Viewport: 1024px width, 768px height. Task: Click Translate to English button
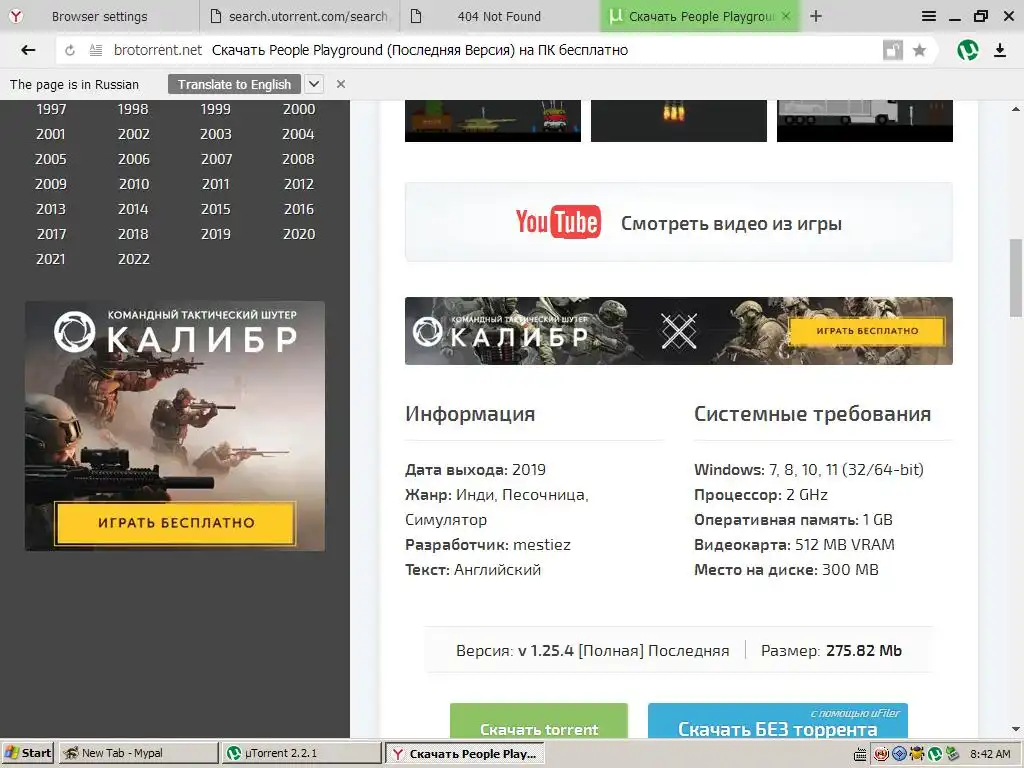(x=234, y=84)
